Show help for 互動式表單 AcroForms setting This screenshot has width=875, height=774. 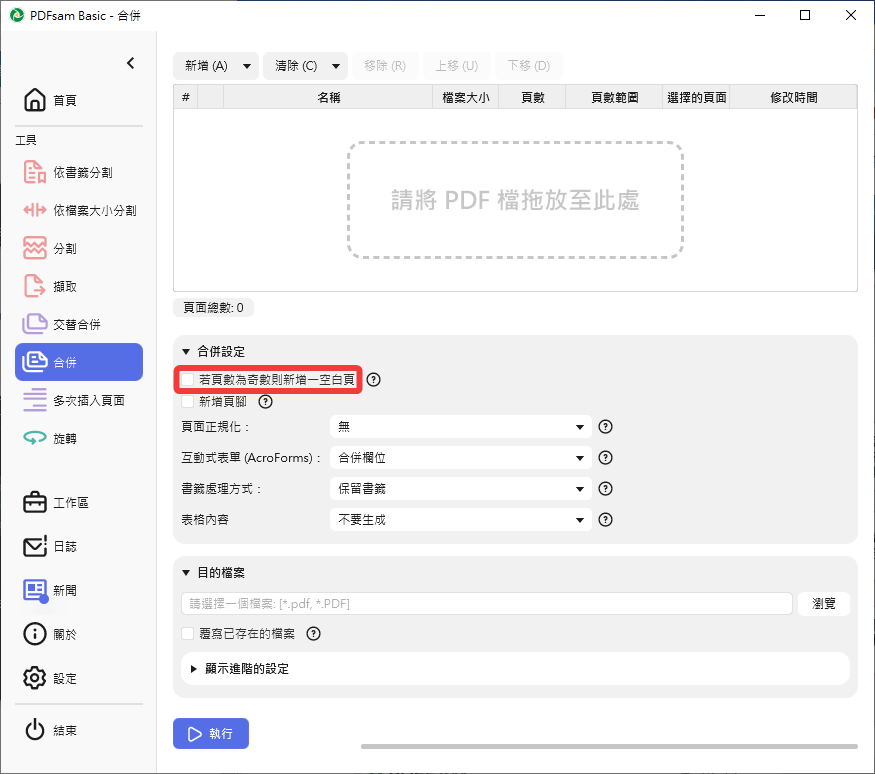click(605, 458)
